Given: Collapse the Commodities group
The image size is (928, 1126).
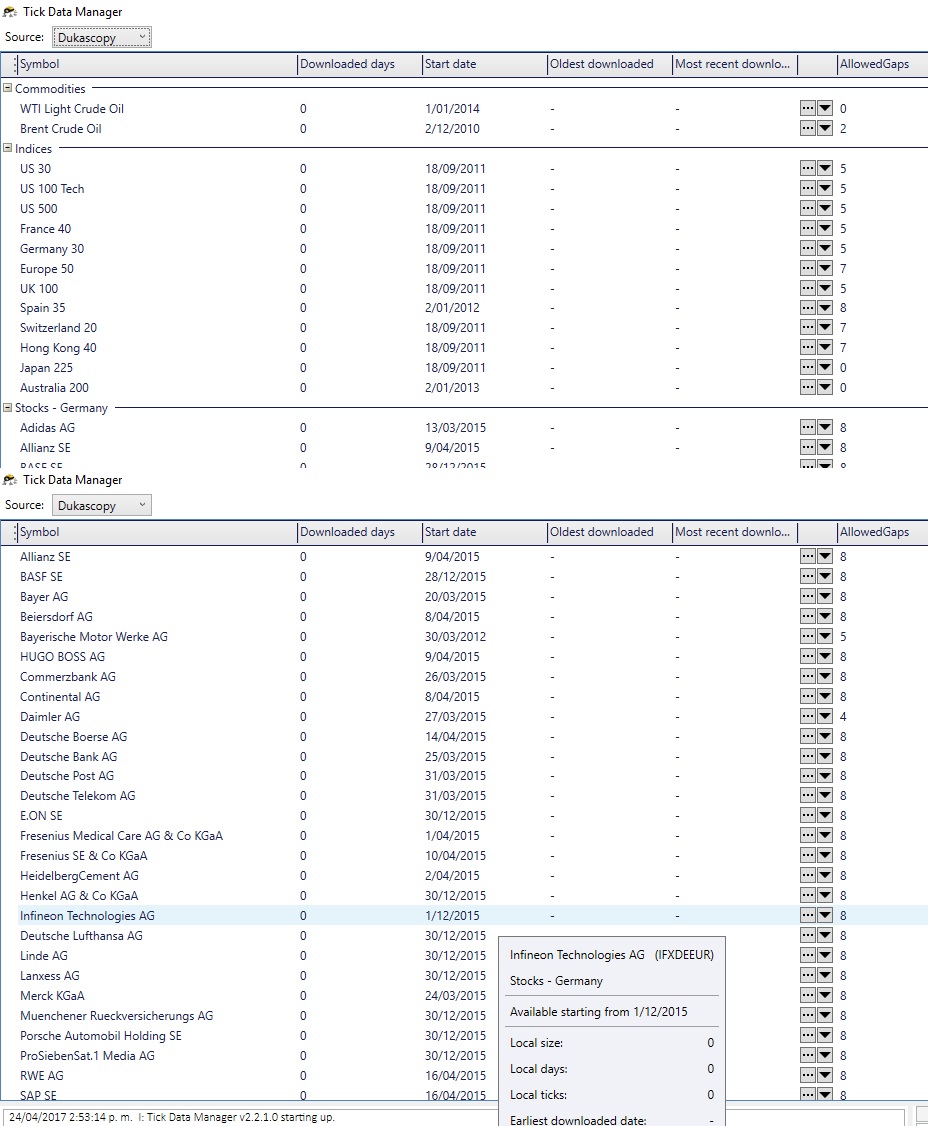Looking at the screenshot, I should [x=8, y=89].
